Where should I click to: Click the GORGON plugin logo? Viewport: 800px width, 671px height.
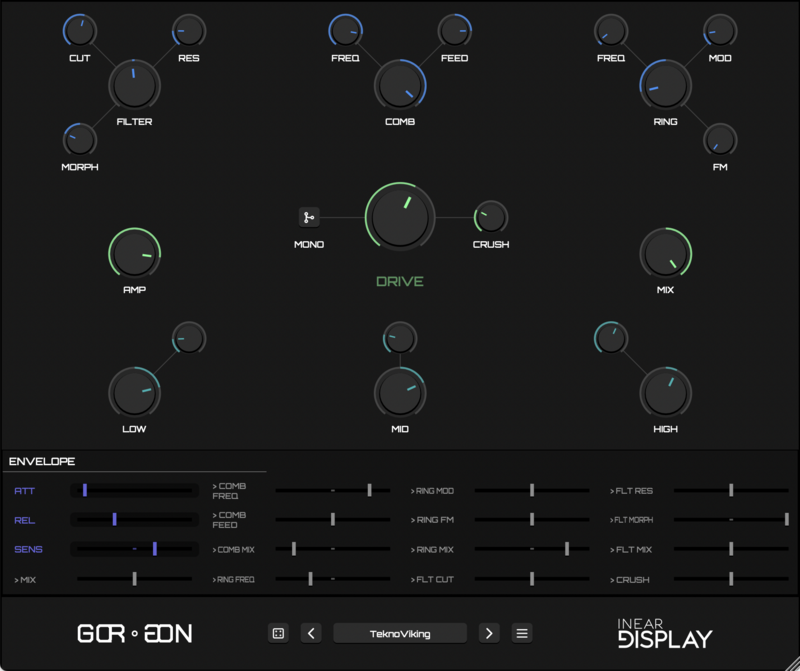(135, 633)
